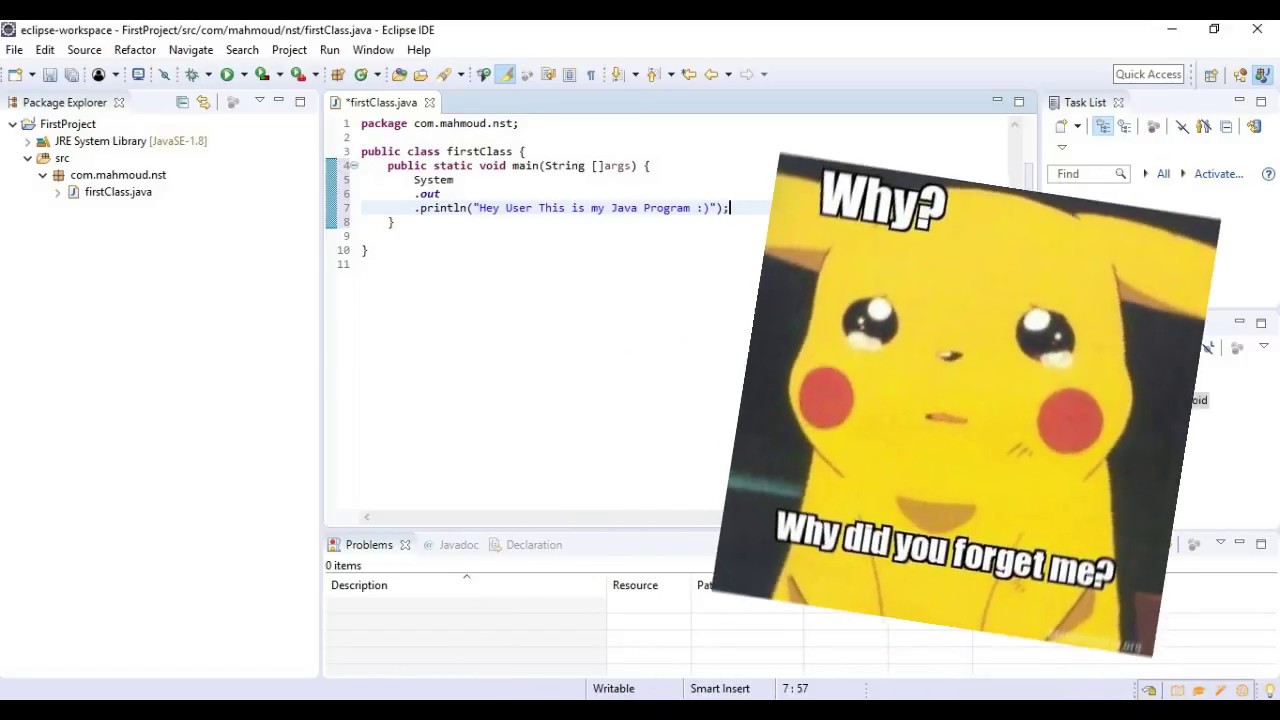Click the Save All toolbar icon
Screen dimensions: 1280x720
tap(72, 74)
